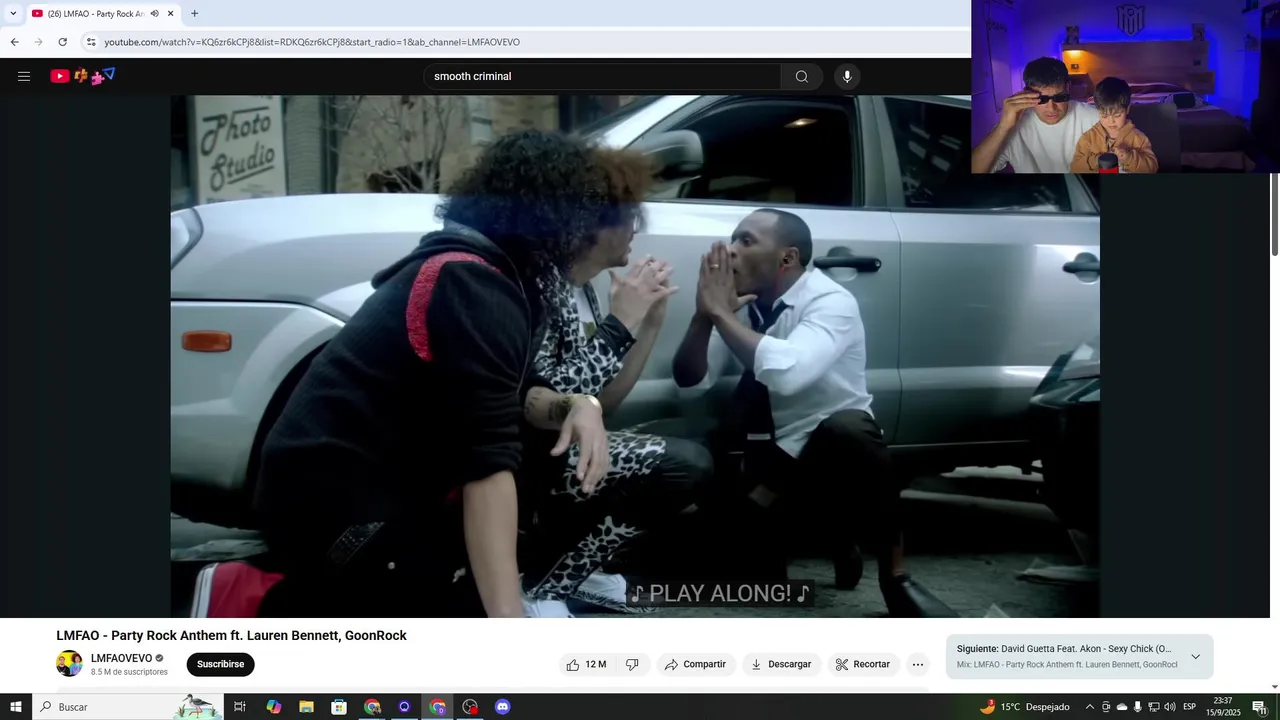Reload the current page
Image resolution: width=1280 pixels, height=720 pixels.
click(62, 42)
